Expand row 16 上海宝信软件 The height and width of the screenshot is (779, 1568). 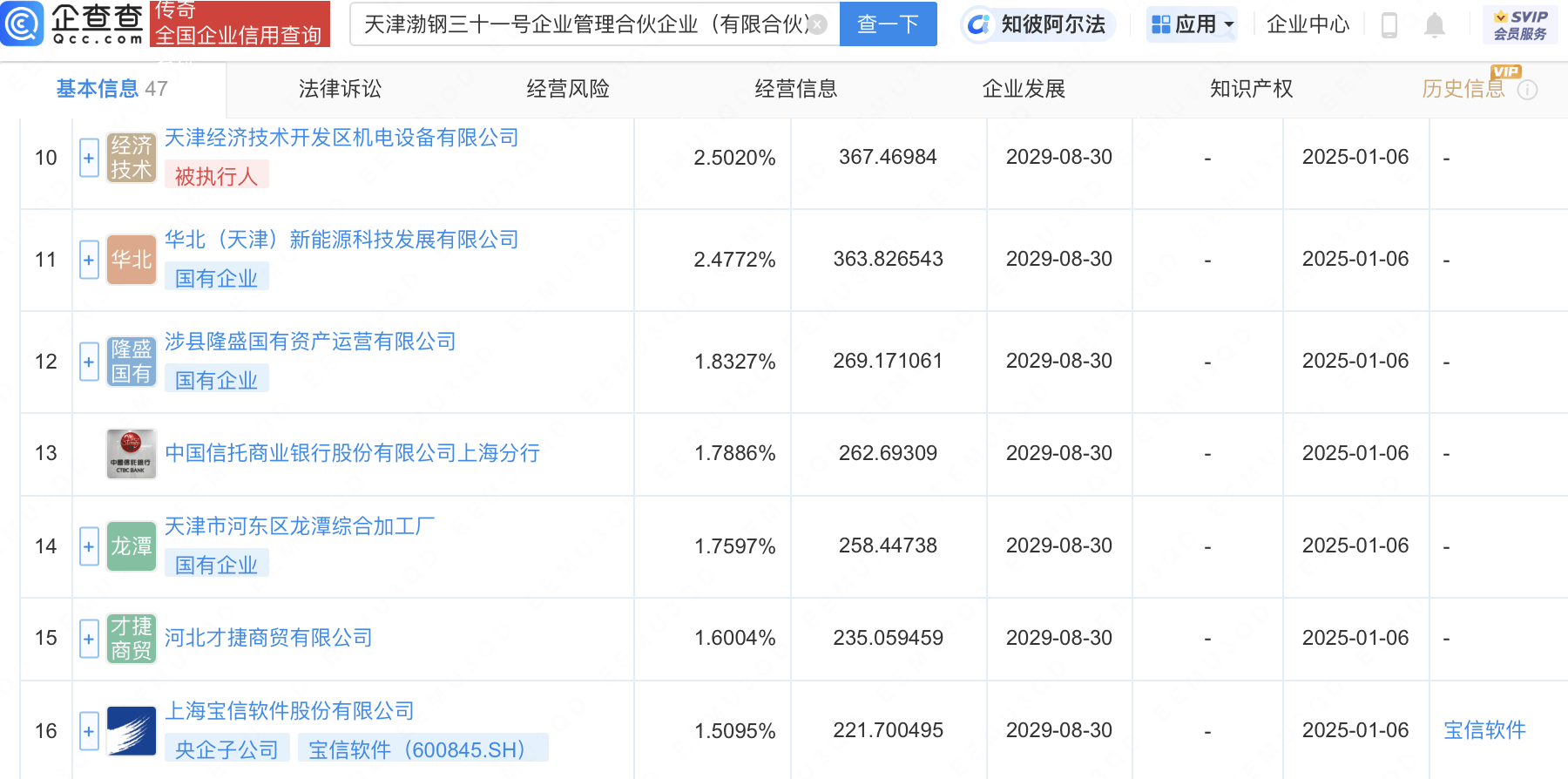coord(89,731)
